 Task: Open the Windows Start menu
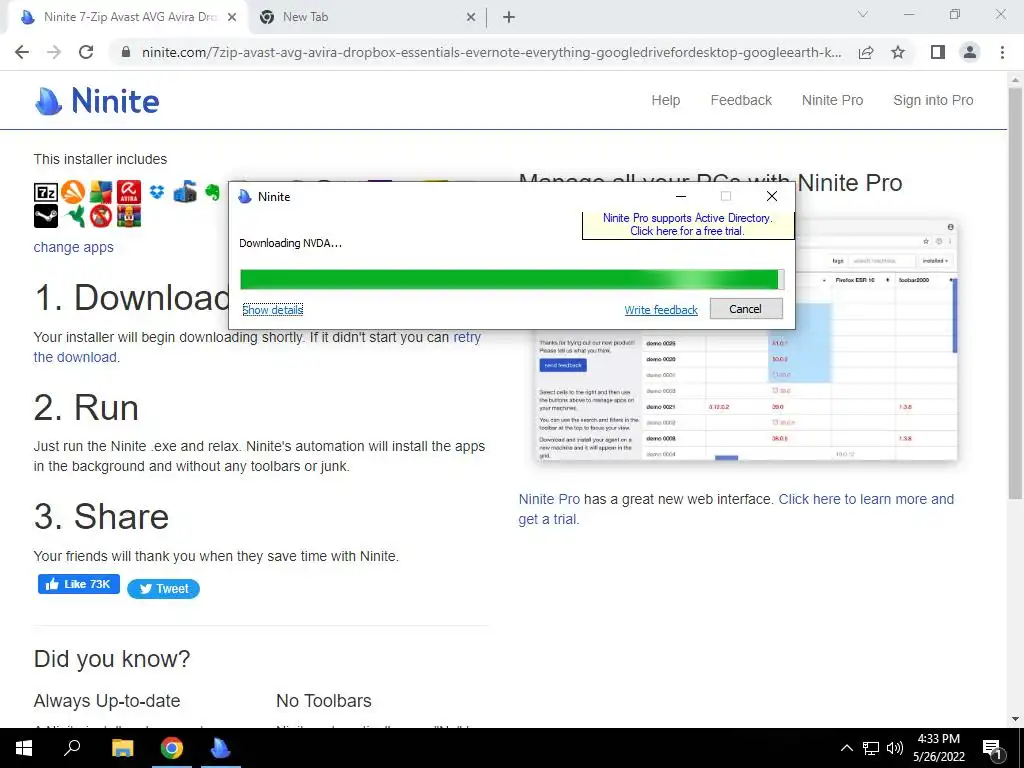click(x=24, y=748)
